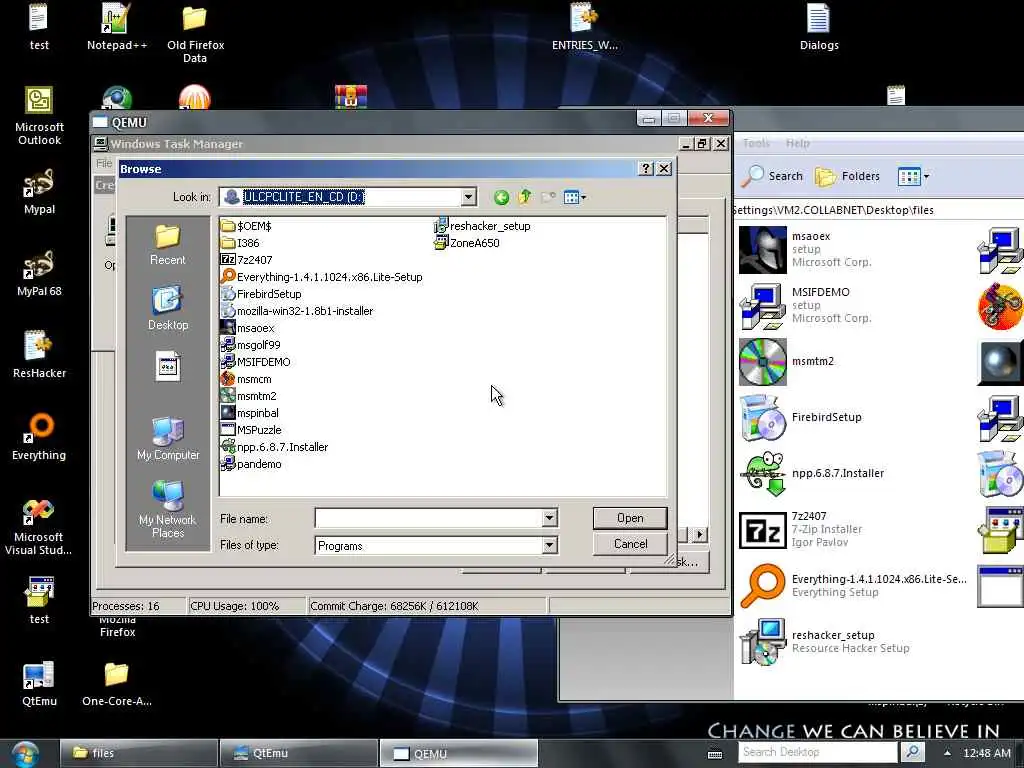
Task: Expand the Look in drive dropdown
Action: 468,197
